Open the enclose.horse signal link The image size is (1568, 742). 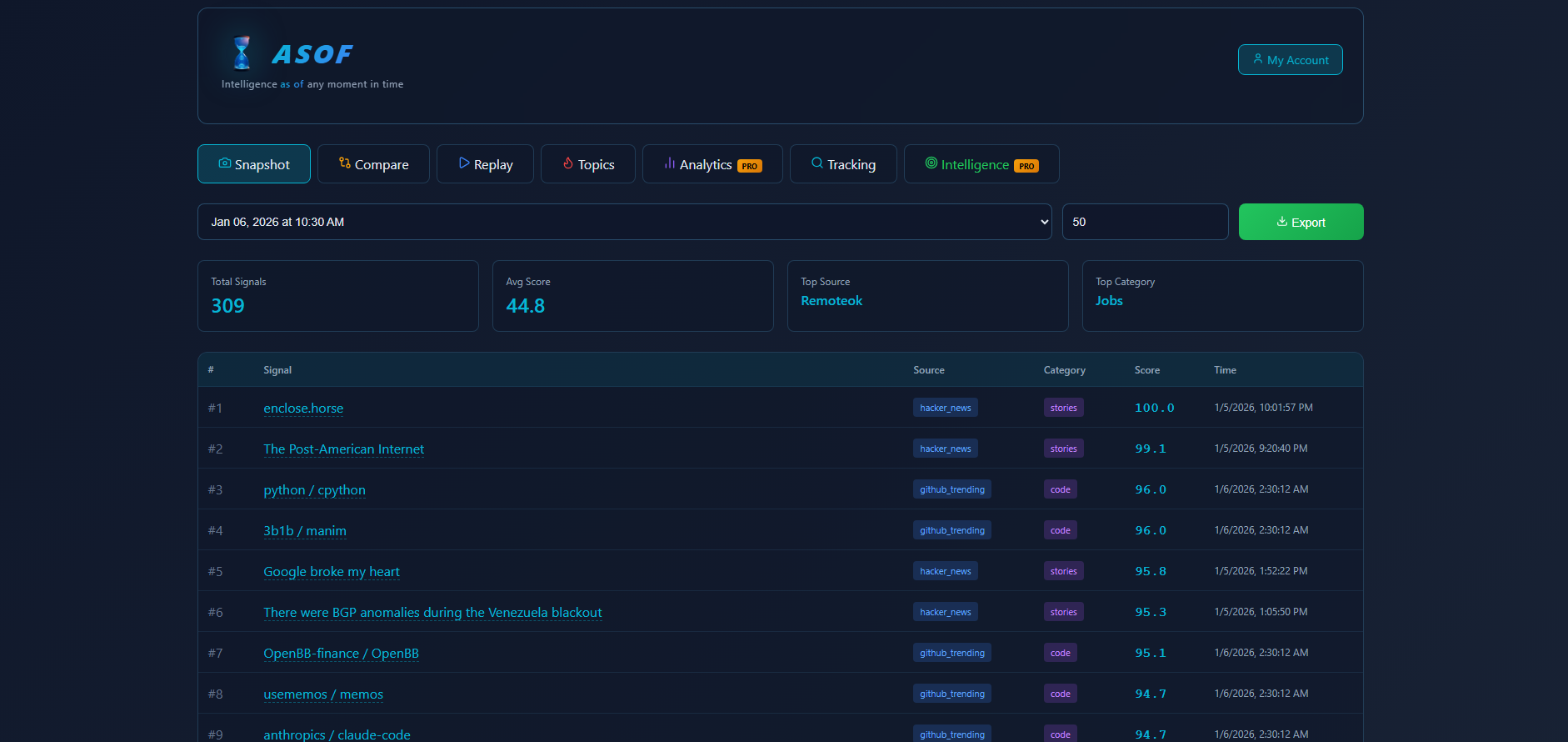(x=303, y=409)
